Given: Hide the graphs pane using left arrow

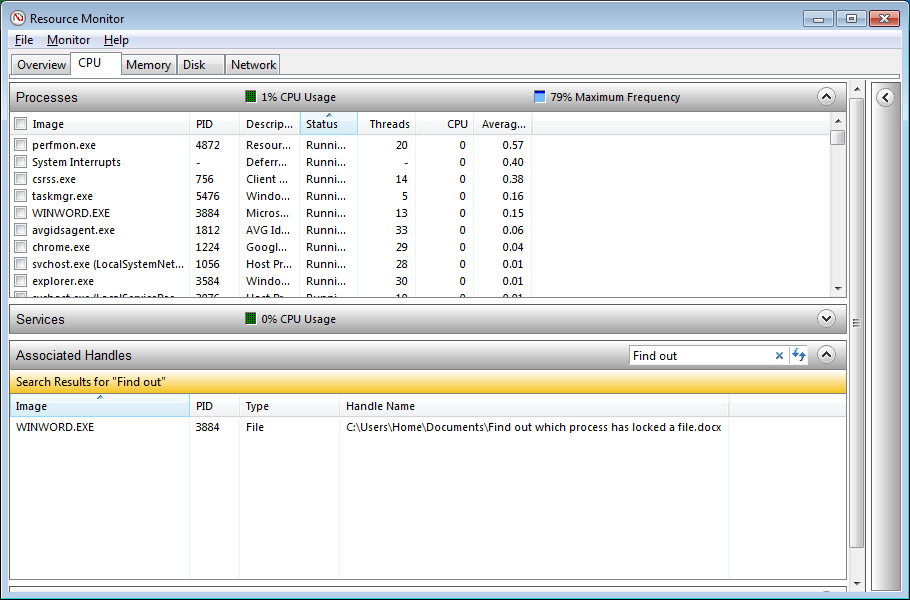Looking at the screenshot, I should click(x=885, y=97).
